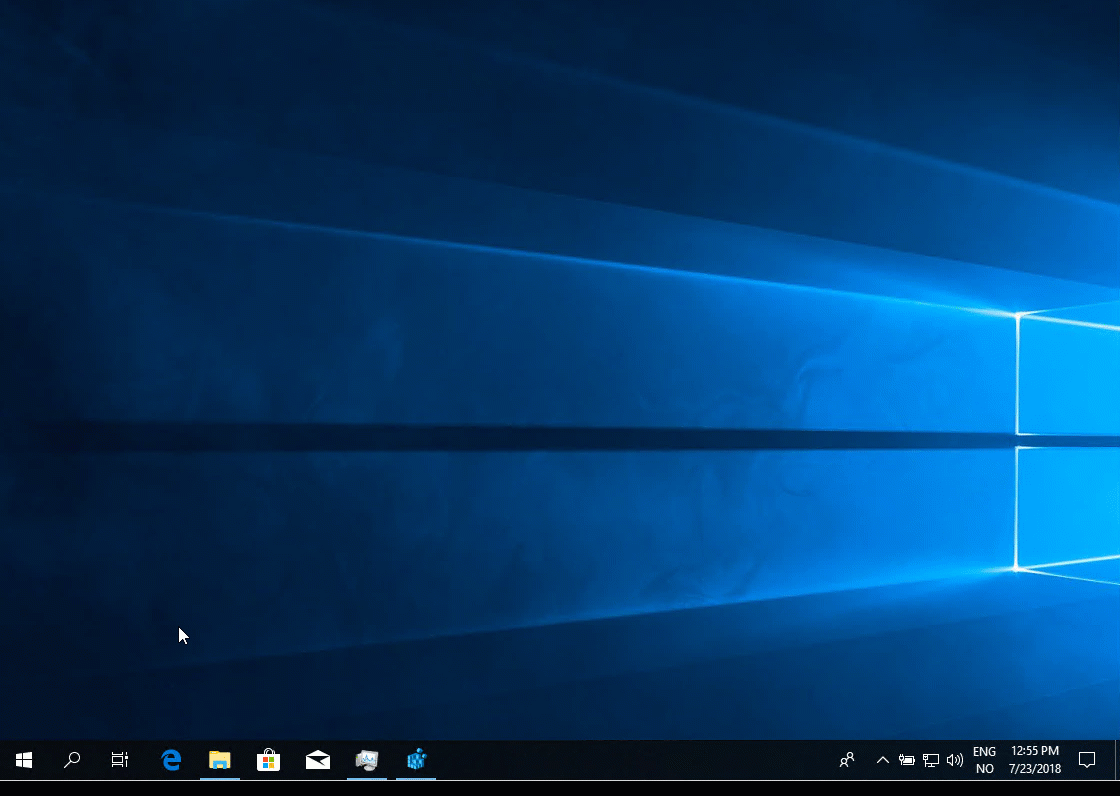Open the Action Center notifications icon
This screenshot has height=796, width=1120.
[1087, 760]
